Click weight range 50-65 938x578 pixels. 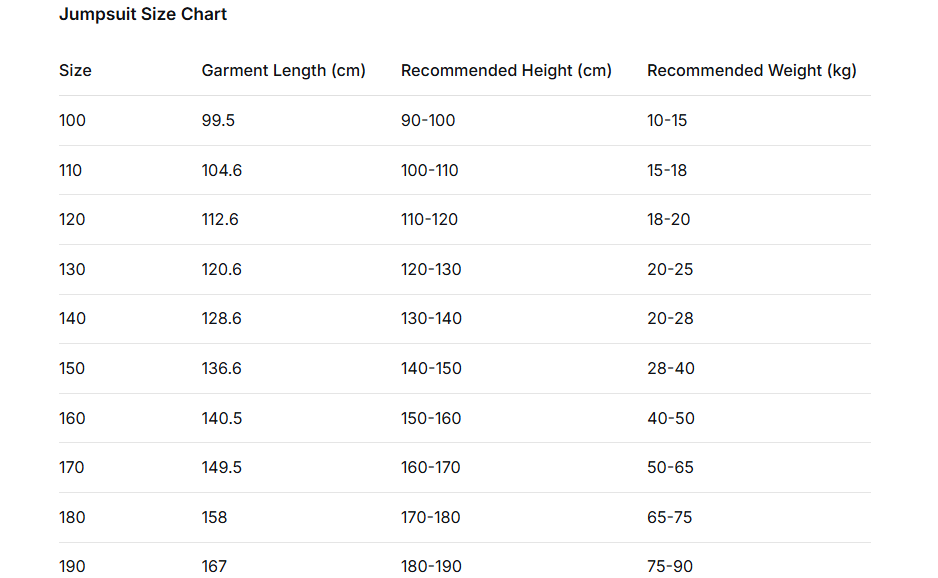pyautogui.click(x=670, y=467)
